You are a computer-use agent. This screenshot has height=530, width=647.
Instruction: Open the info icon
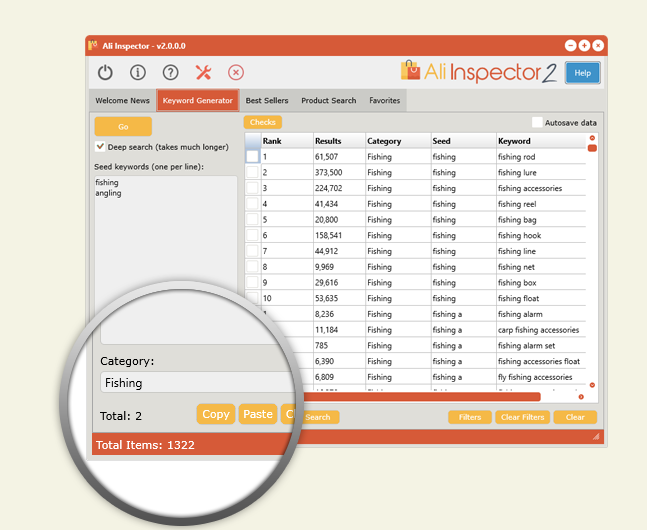(x=138, y=72)
